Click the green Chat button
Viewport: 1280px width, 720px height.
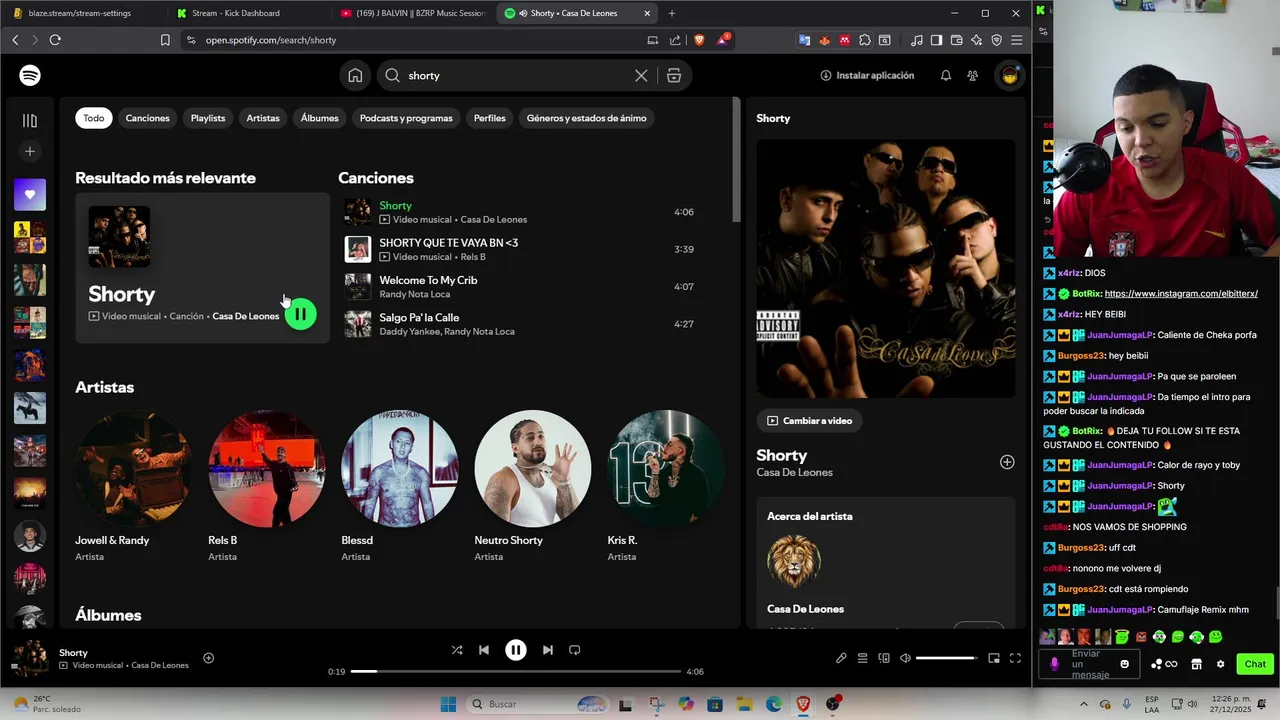(x=1254, y=664)
